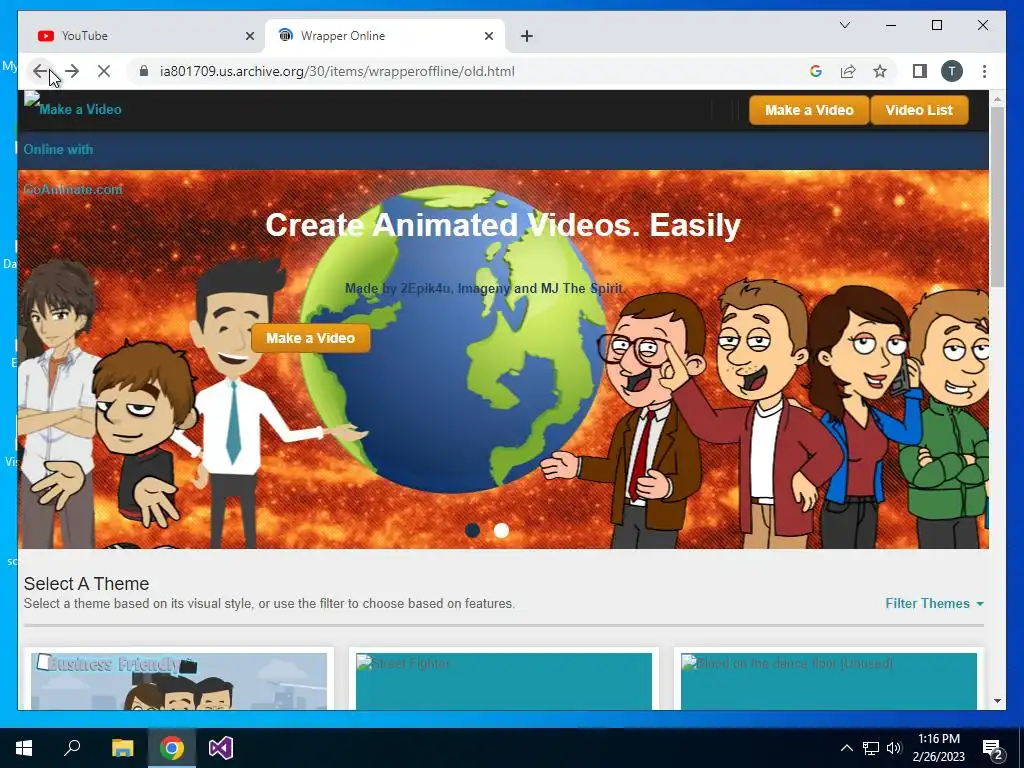The height and width of the screenshot is (768, 1024).
Task: Open the tab search chevron
Action: coord(844,25)
